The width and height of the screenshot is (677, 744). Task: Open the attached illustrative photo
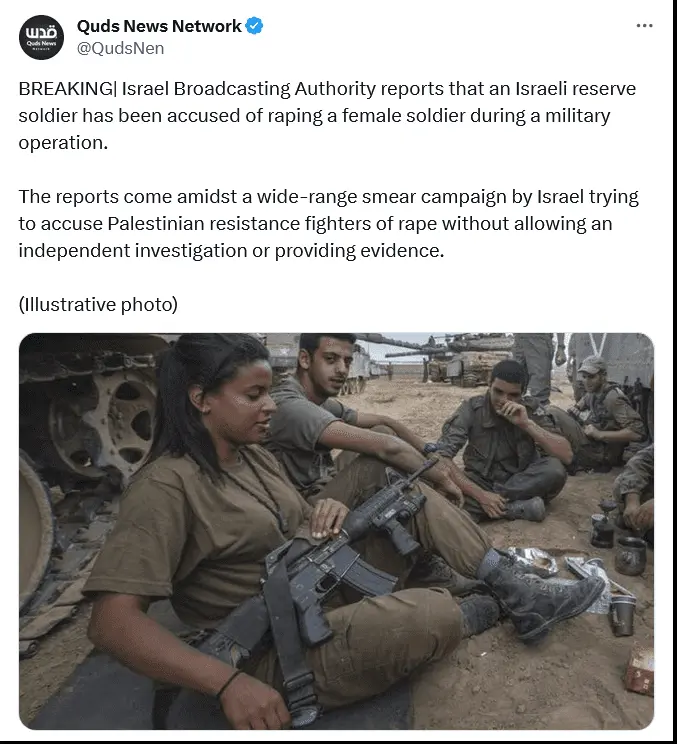pos(336,531)
